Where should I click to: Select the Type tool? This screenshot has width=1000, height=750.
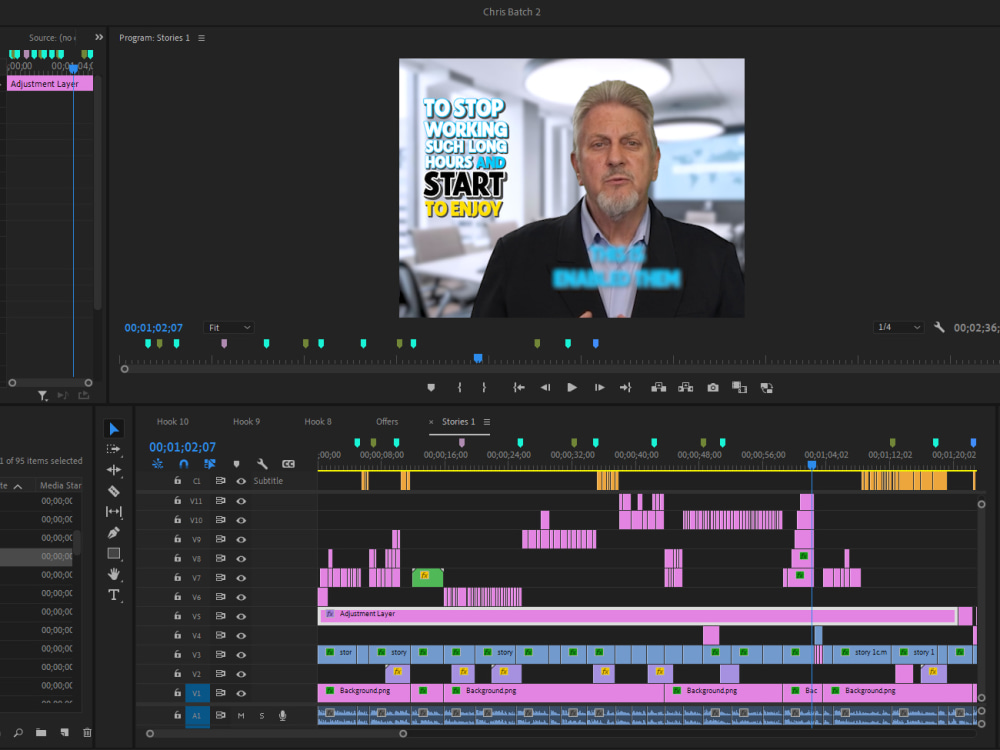pyautogui.click(x=114, y=595)
